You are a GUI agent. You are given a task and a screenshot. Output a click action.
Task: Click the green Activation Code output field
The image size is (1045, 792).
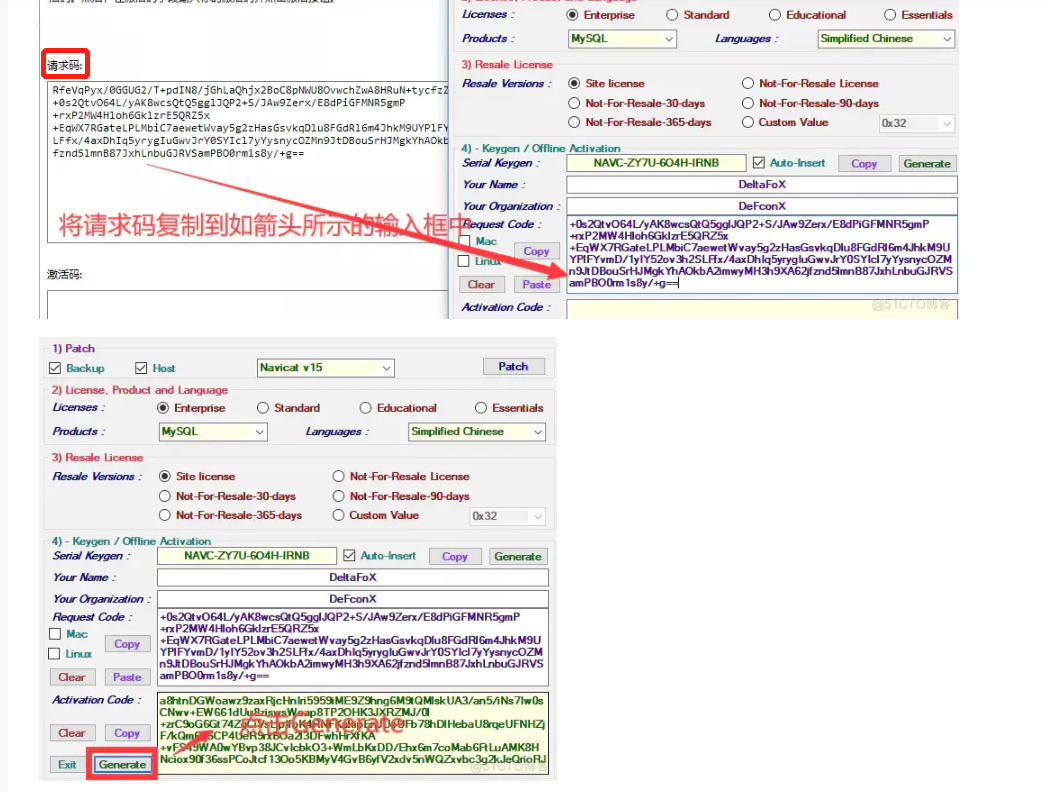point(352,729)
